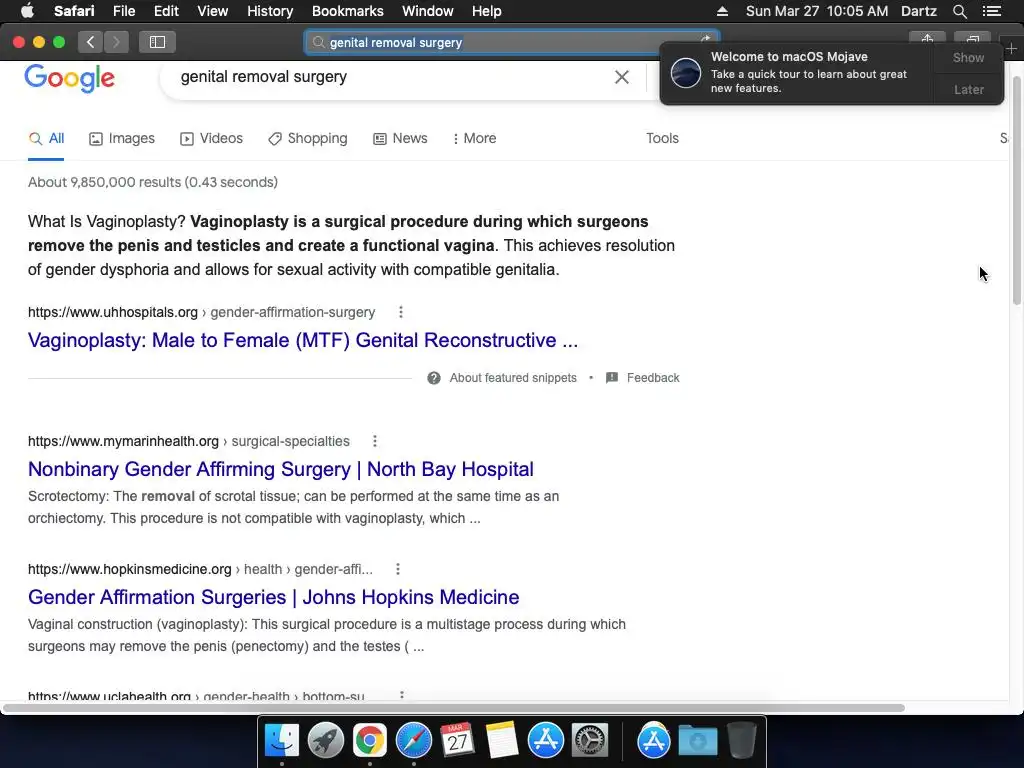Switch to the Images results tab
Viewport: 1024px width, 768px height.
[122, 138]
